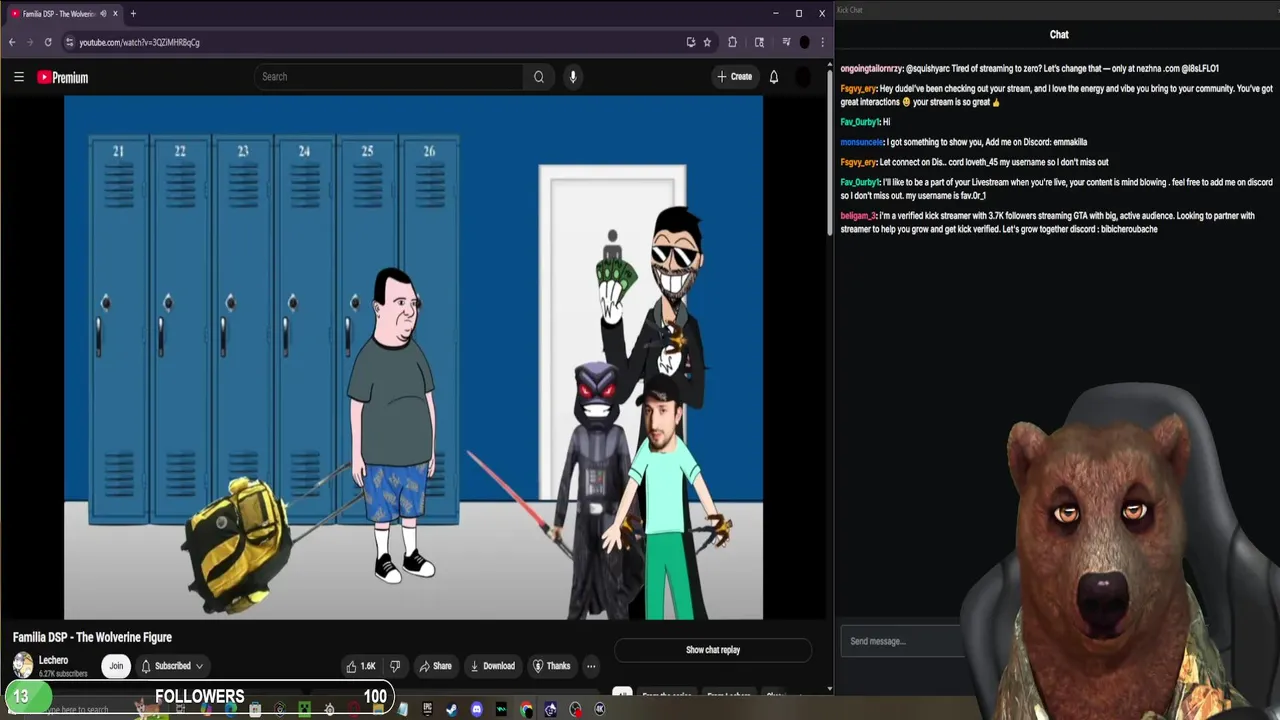
Task: Open the YouTube hamburger guide menu
Action: click(x=18, y=77)
